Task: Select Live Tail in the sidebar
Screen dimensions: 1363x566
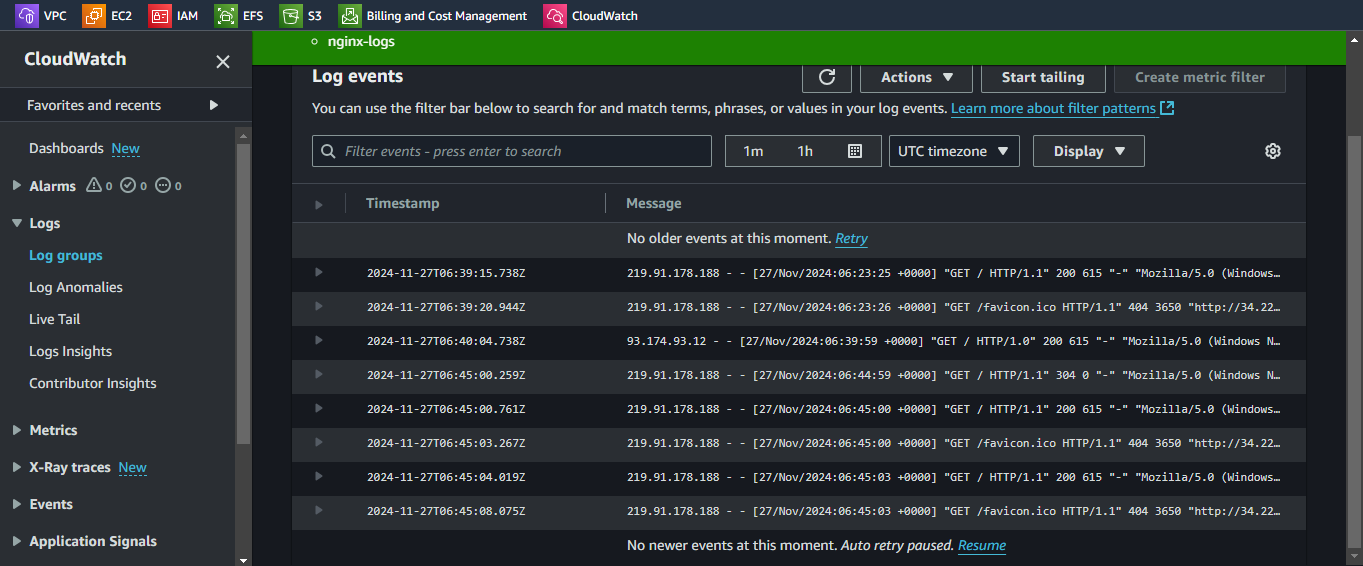Action: tap(54, 319)
